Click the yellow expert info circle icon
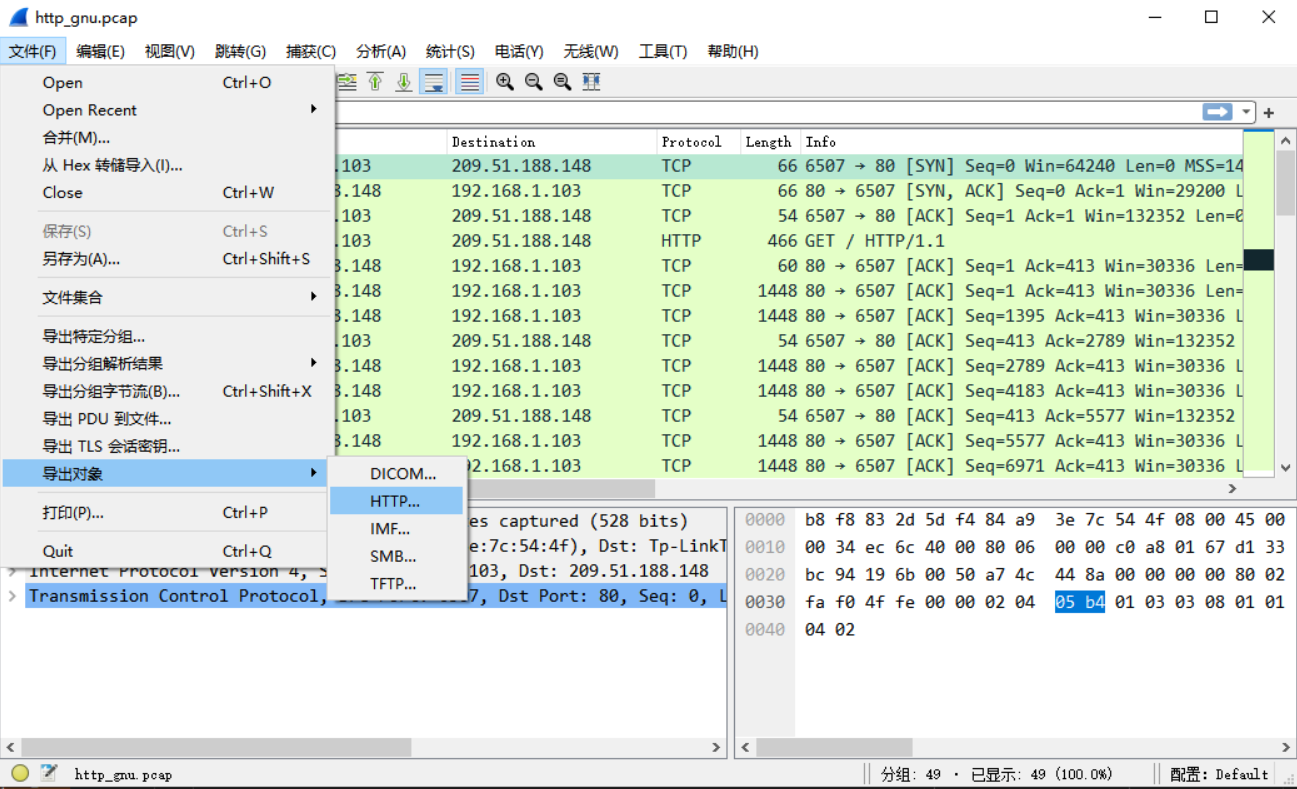 tap(20, 773)
